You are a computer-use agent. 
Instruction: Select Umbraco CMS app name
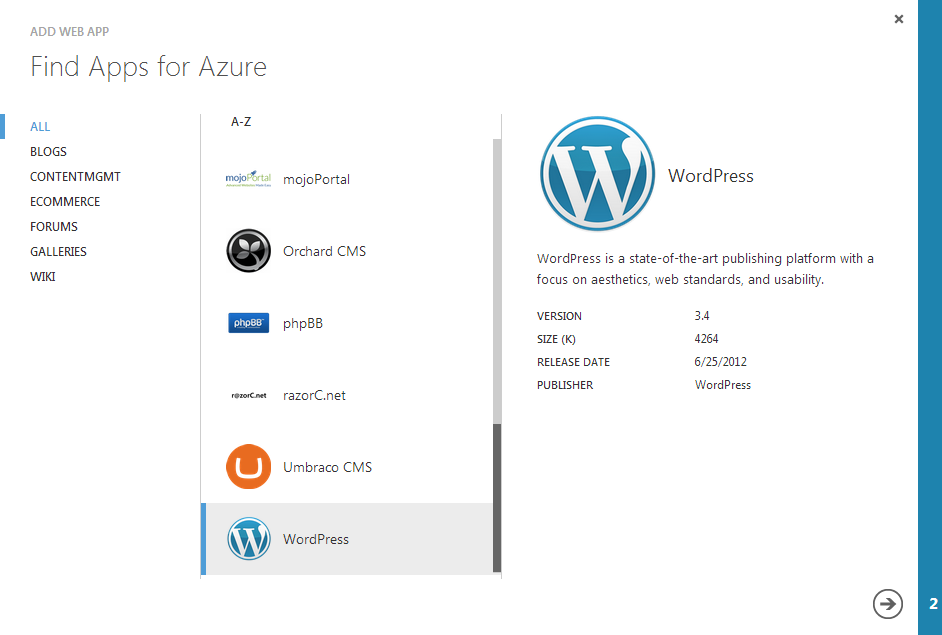[x=327, y=467]
